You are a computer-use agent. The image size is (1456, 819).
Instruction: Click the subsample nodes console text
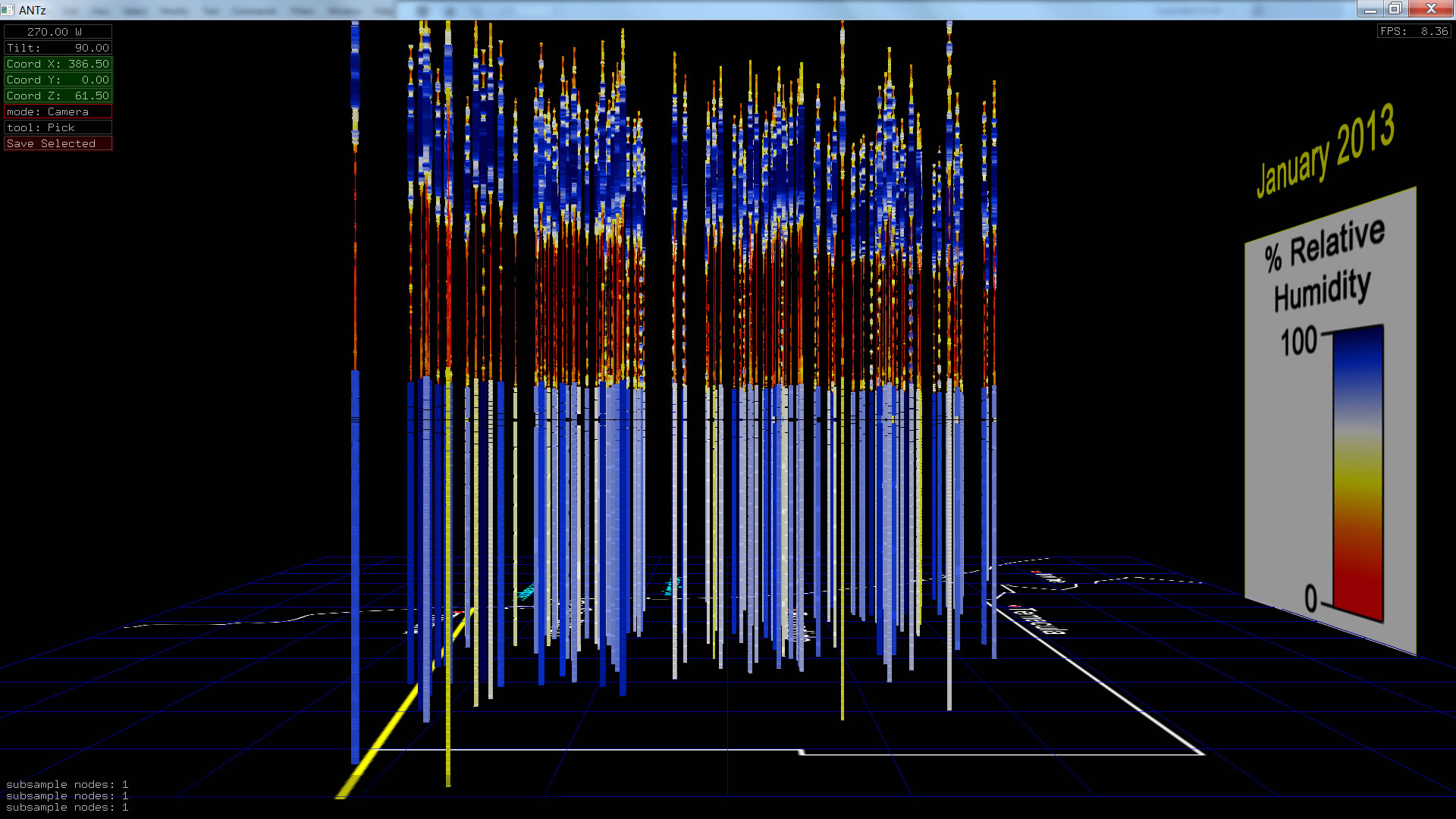[67, 795]
